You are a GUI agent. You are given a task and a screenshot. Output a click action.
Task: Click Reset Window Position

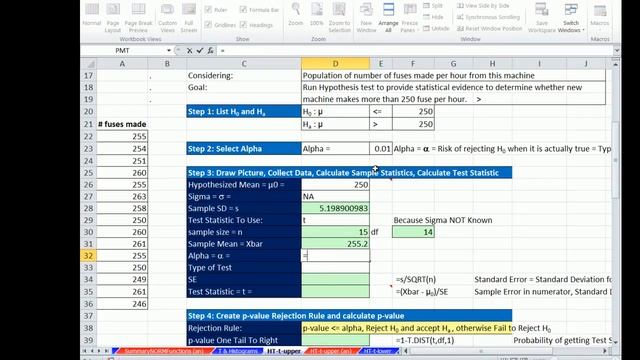pos(489,29)
